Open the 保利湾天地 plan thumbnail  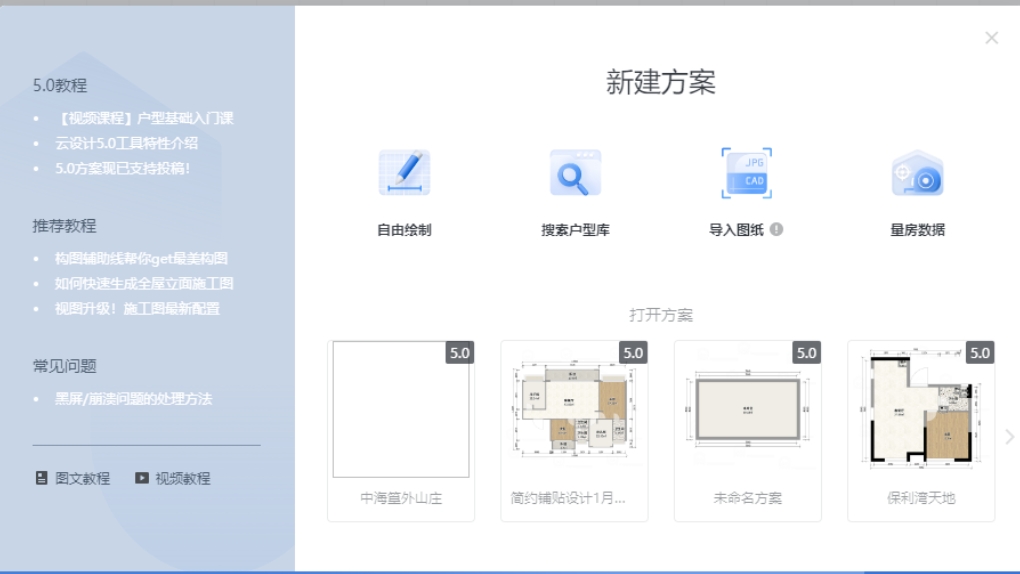tap(921, 409)
